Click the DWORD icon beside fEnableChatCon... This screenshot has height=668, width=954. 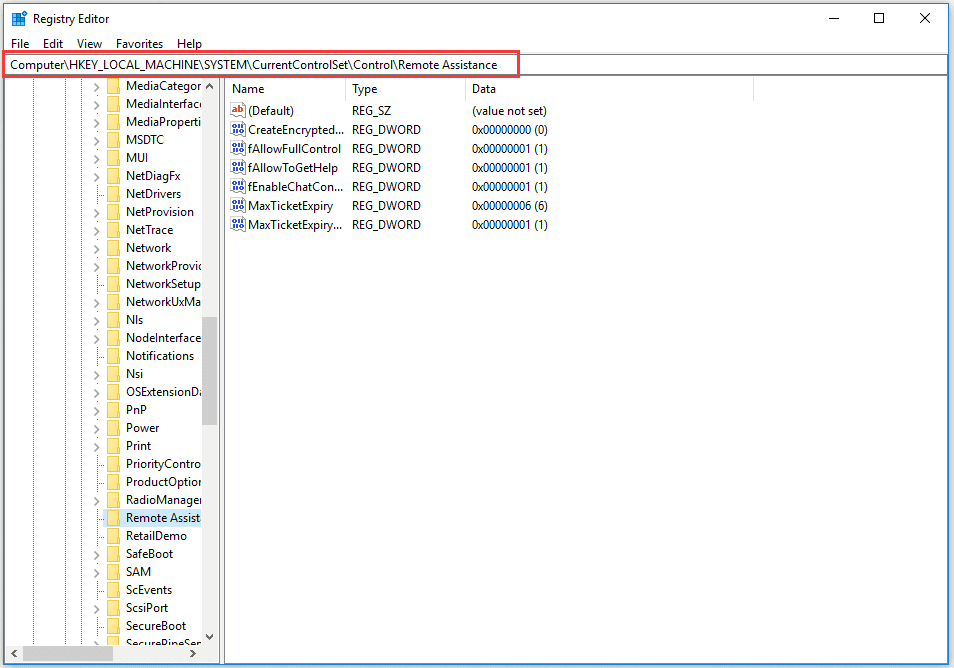tap(238, 186)
